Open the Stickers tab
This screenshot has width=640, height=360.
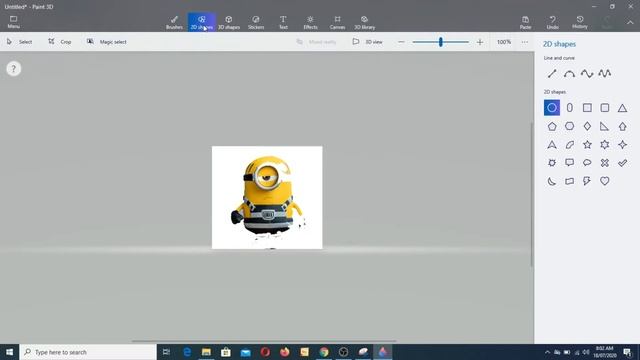pyautogui.click(x=256, y=22)
